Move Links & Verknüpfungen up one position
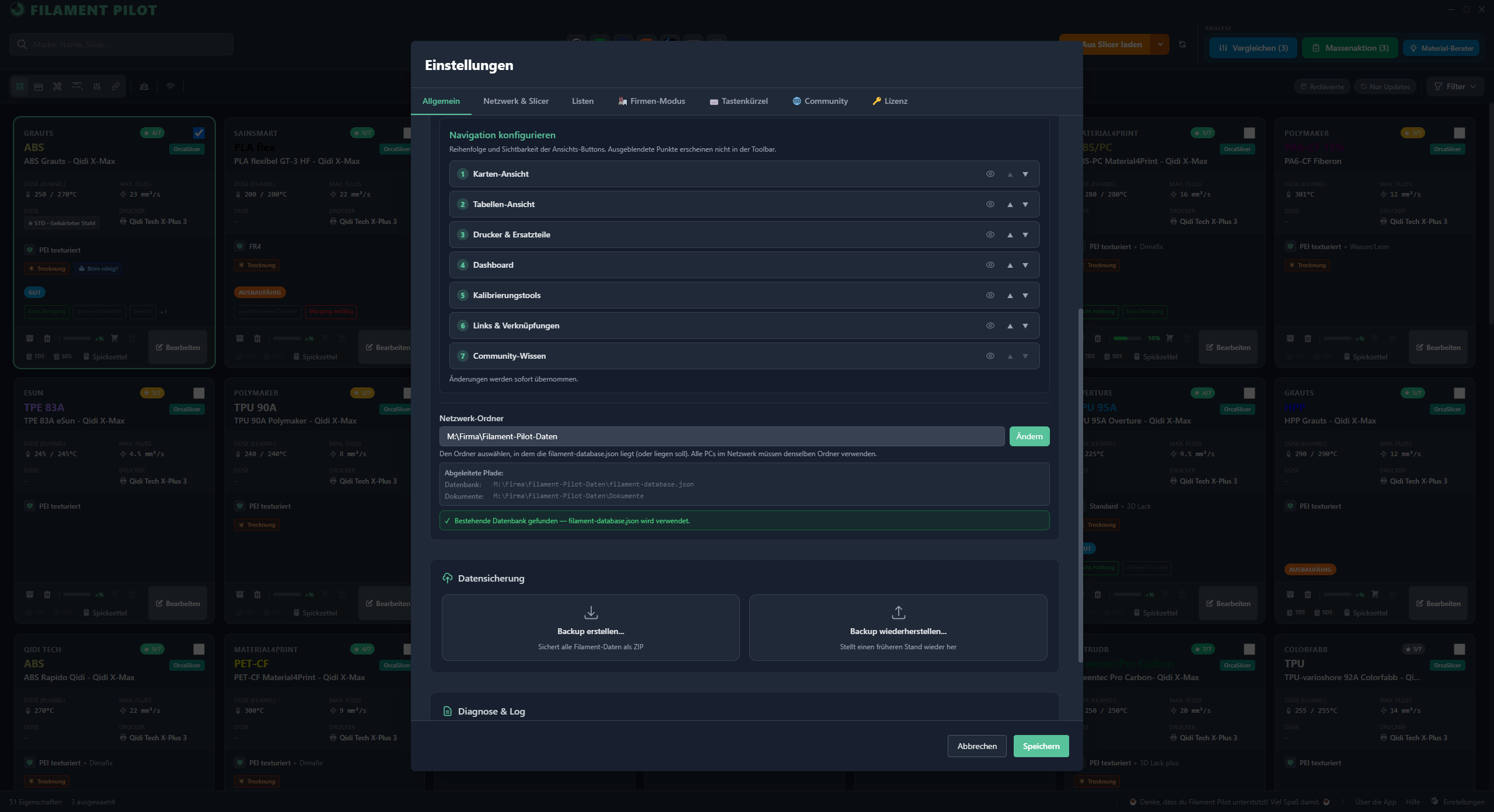Image resolution: width=1494 pixels, height=812 pixels. [1010, 325]
